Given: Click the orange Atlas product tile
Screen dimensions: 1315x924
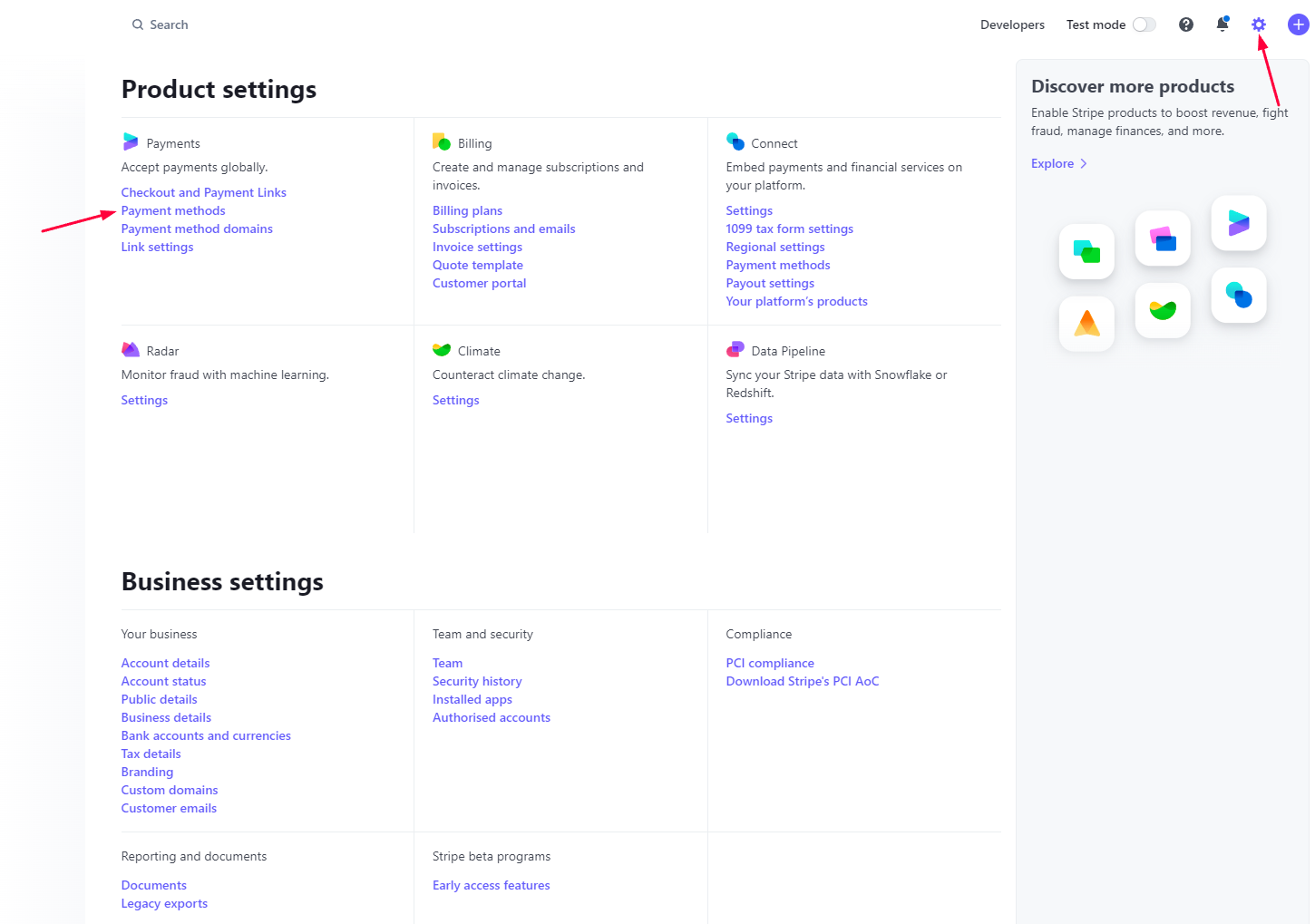Looking at the screenshot, I should click(1086, 324).
